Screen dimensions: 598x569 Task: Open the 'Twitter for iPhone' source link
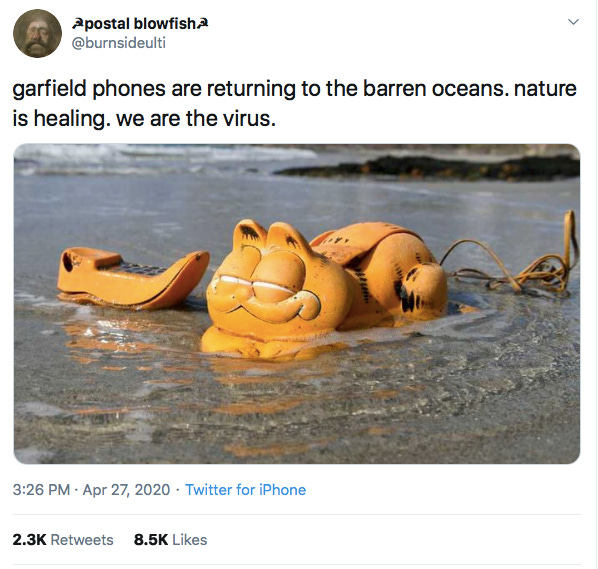point(245,490)
